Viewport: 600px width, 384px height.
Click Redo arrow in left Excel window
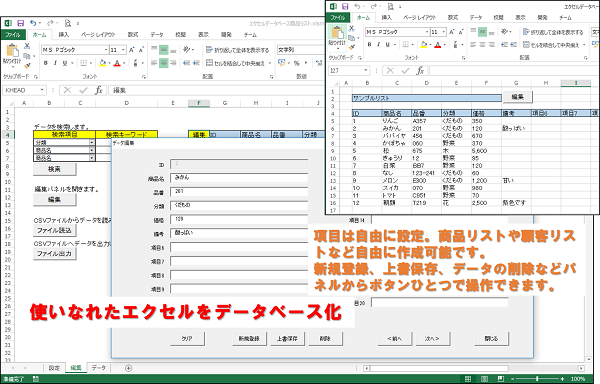point(50,23)
